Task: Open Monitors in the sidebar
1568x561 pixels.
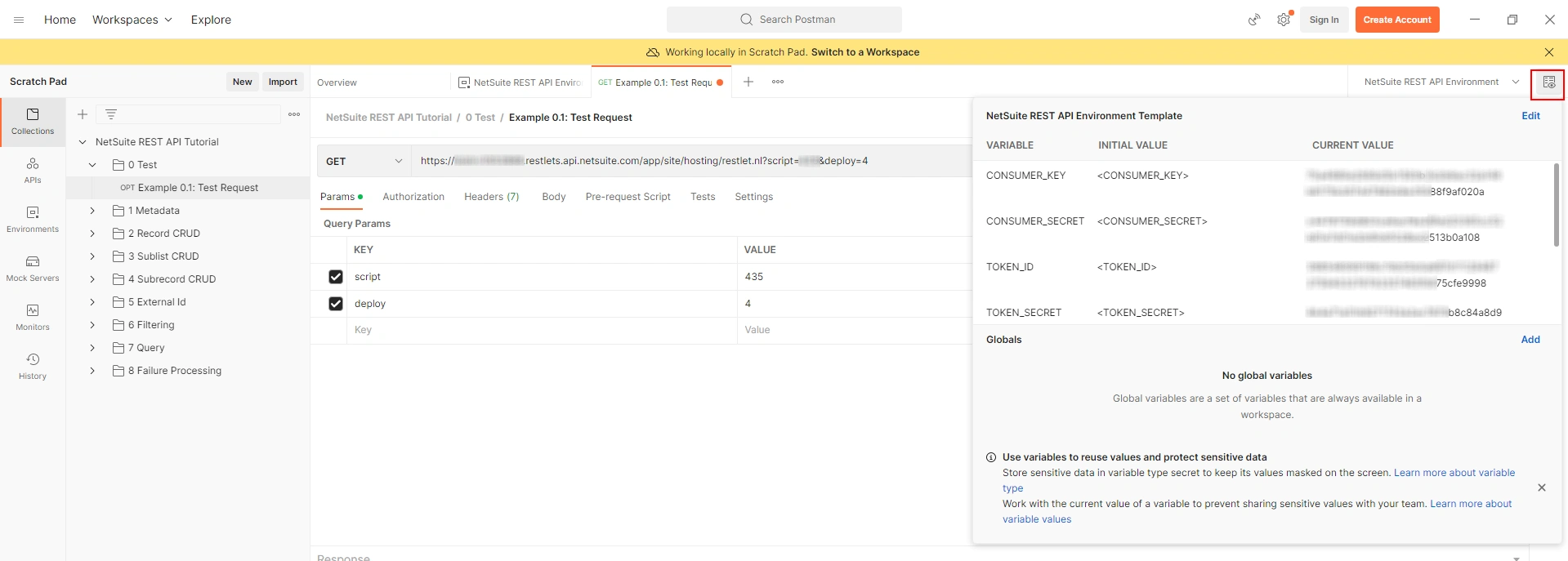Action: (x=33, y=318)
